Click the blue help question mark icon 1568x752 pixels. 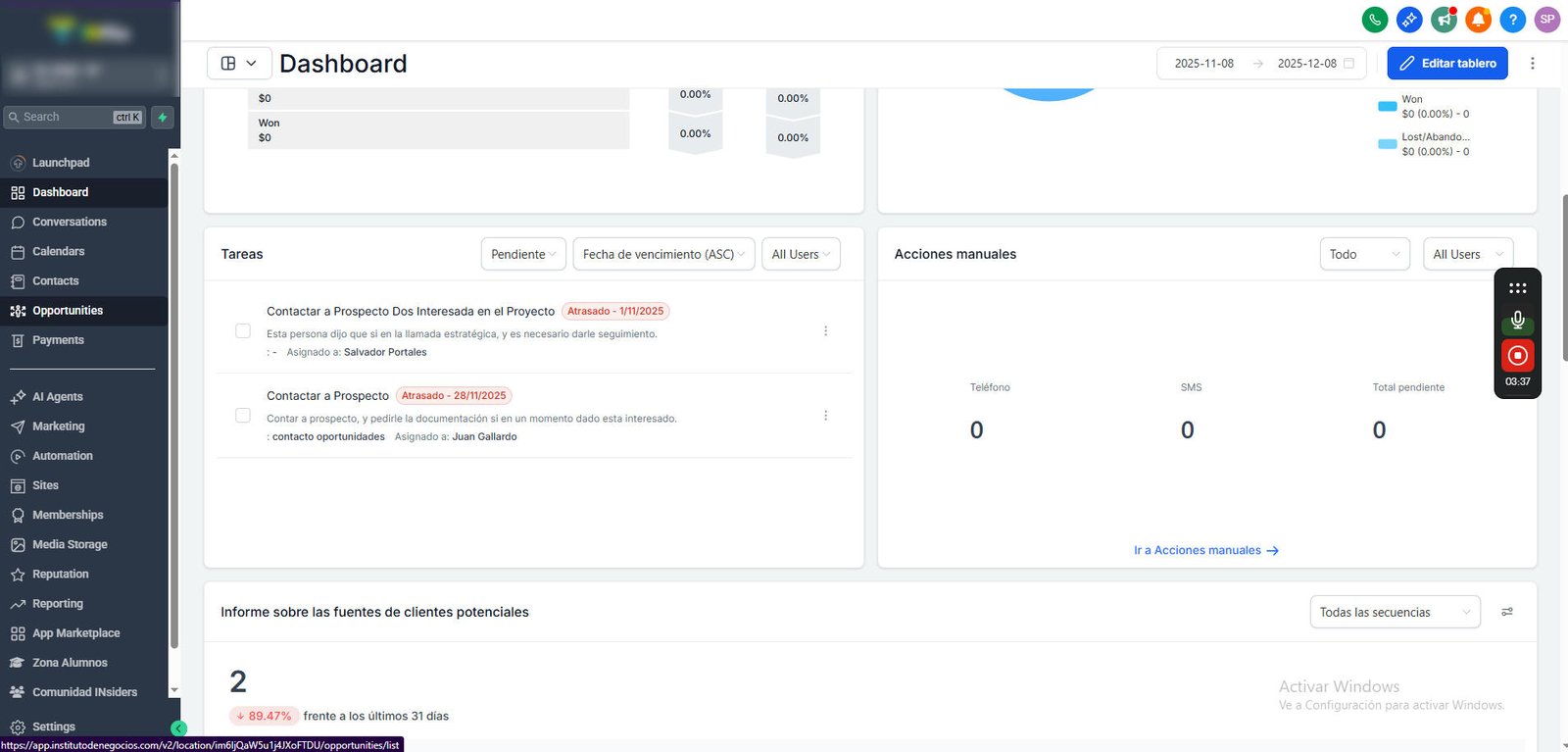click(x=1512, y=19)
